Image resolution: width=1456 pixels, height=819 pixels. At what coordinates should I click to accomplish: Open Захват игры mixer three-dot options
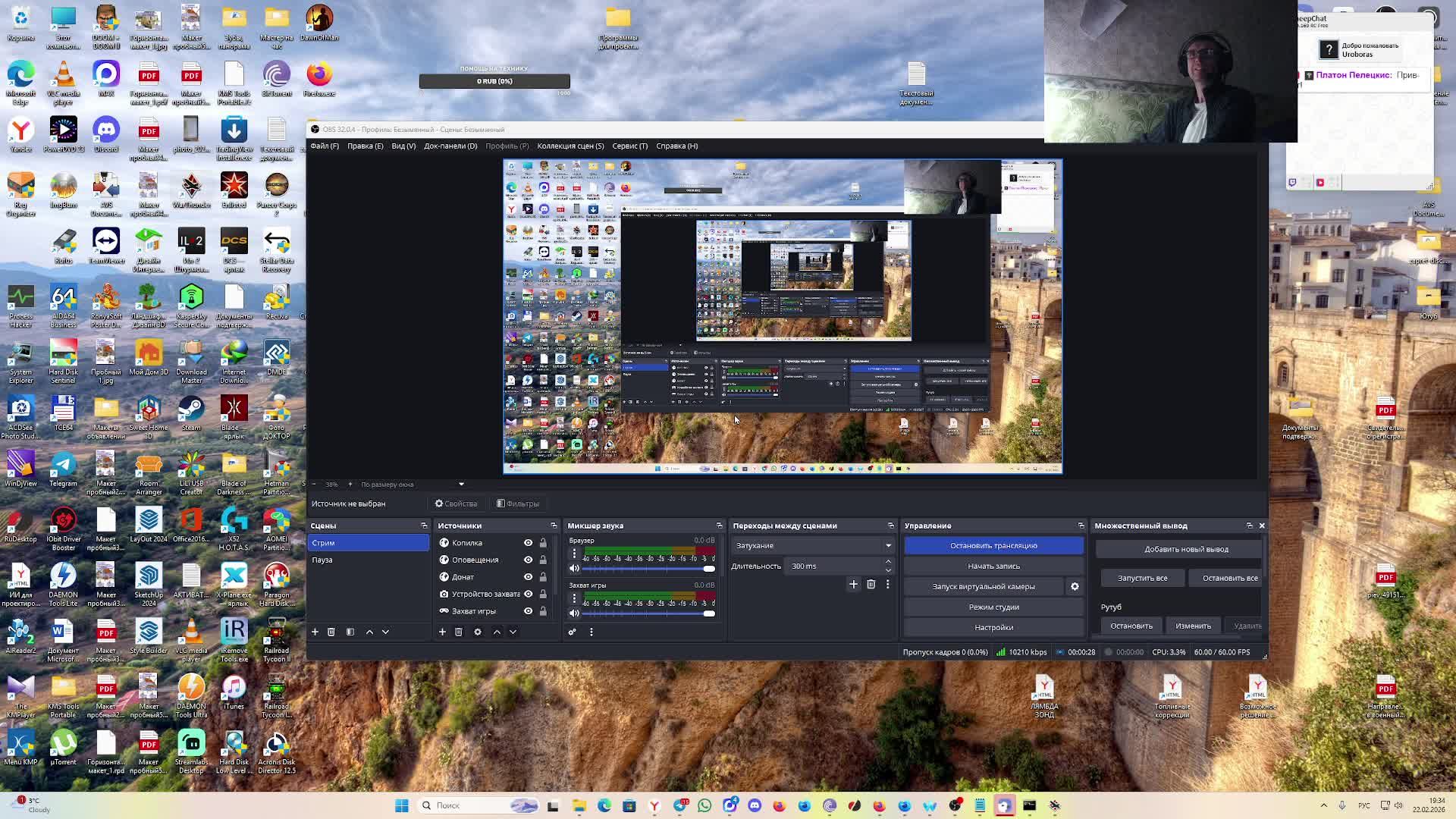[574, 599]
